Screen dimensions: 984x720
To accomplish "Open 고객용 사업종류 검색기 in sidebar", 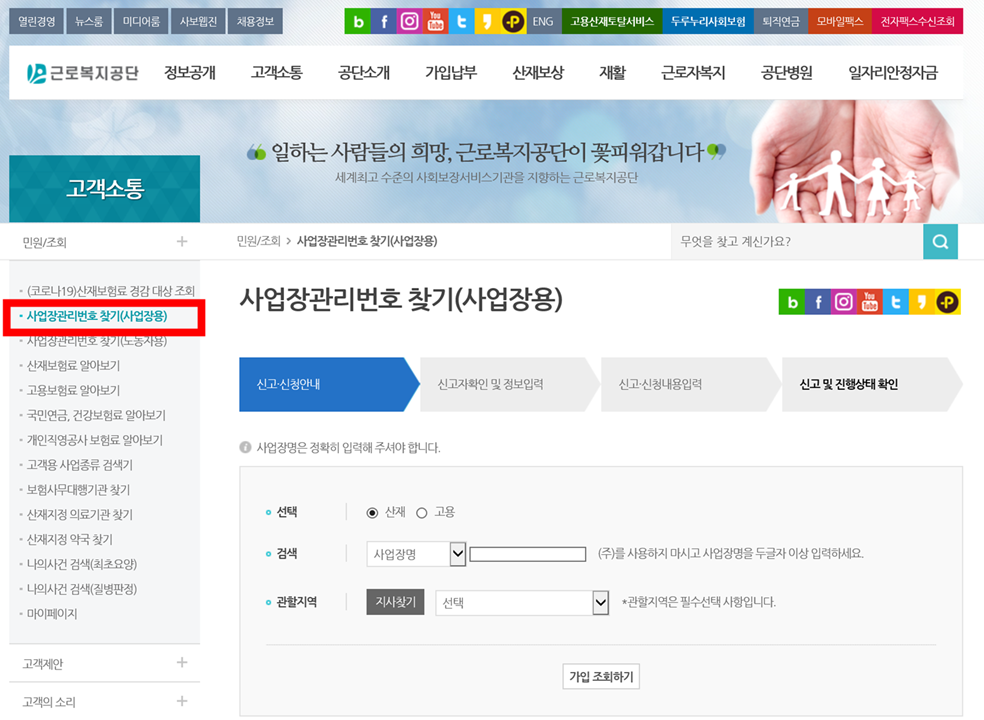I will [x=79, y=465].
